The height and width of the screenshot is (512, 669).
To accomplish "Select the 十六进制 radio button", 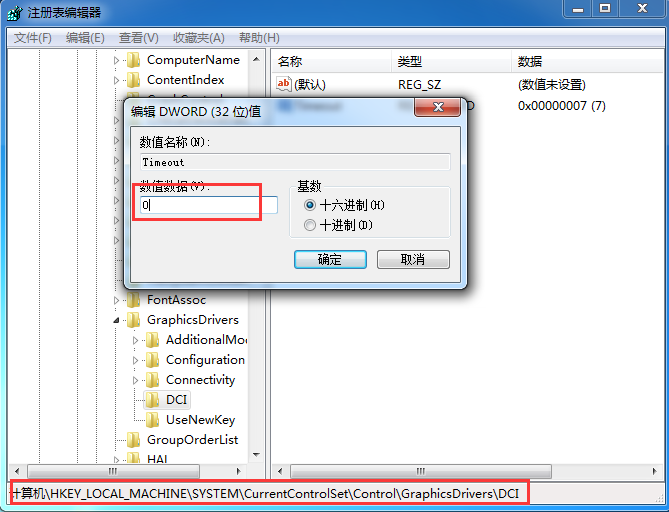I will tap(310, 205).
